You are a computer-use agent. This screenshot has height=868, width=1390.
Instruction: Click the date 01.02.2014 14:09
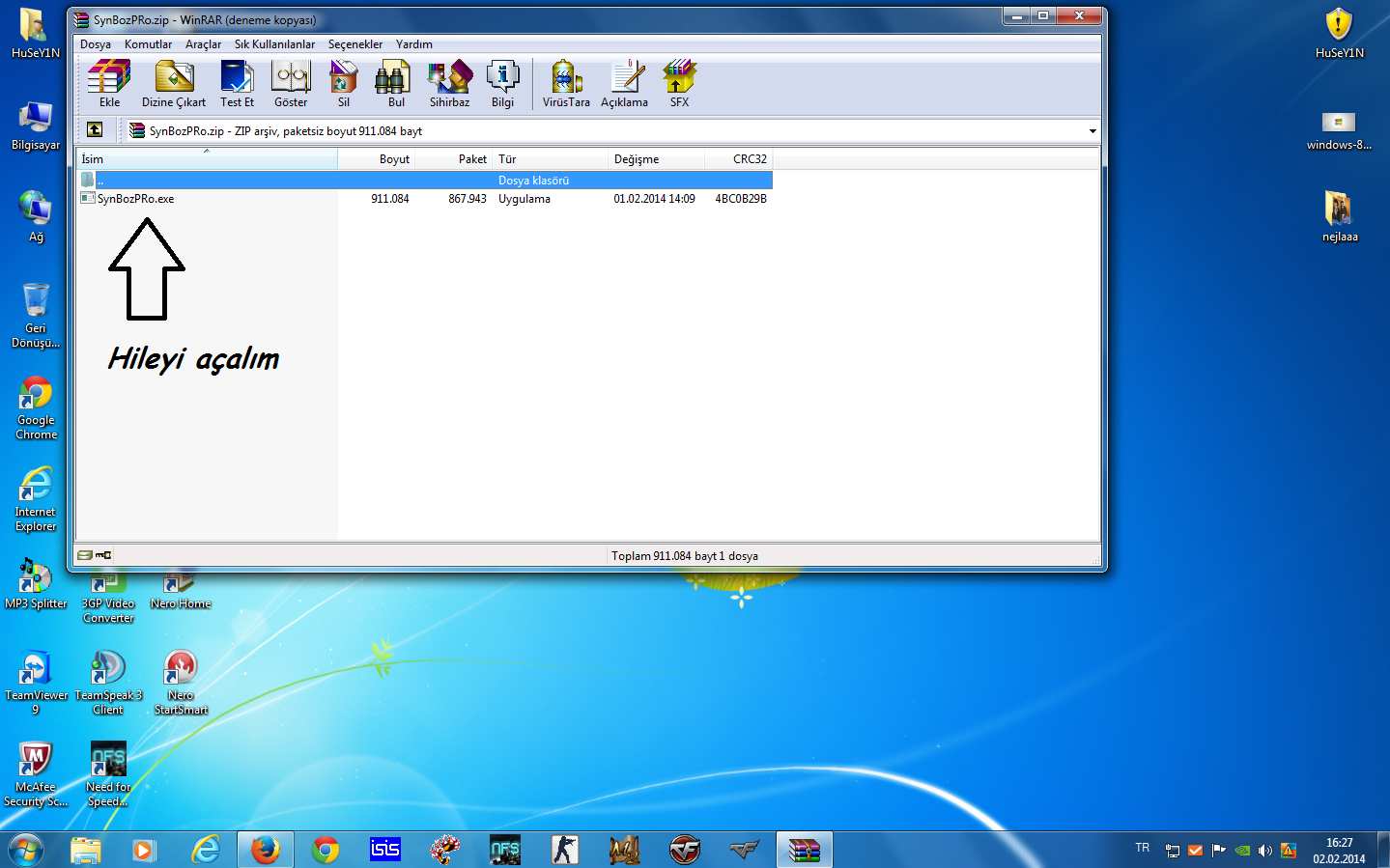tap(654, 199)
